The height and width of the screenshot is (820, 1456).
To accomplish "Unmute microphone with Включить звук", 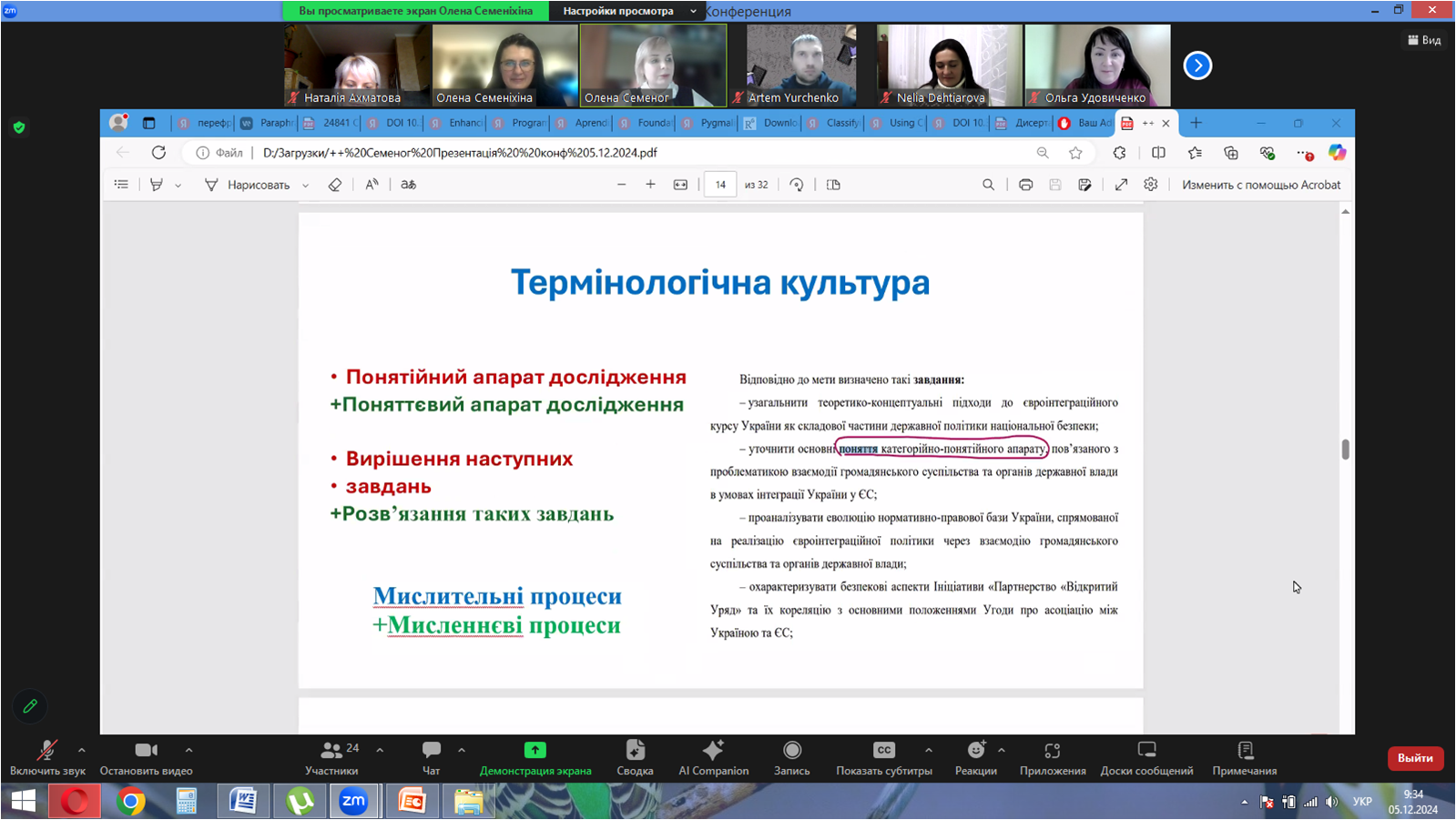I will (47, 757).
